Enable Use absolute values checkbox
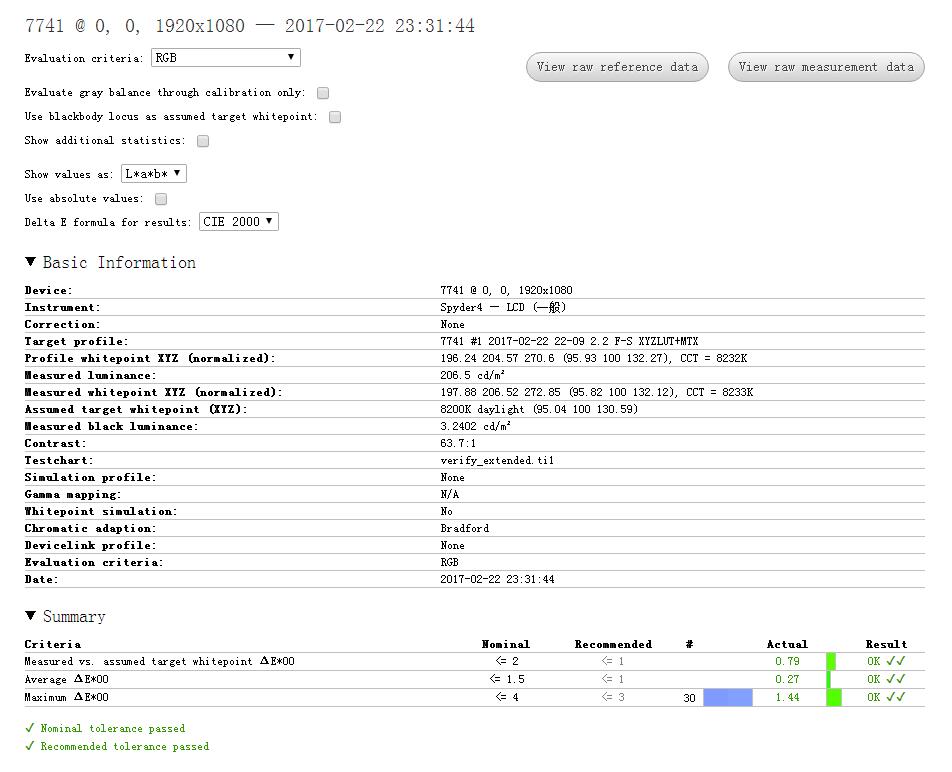952x772 pixels. tap(161, 199)
